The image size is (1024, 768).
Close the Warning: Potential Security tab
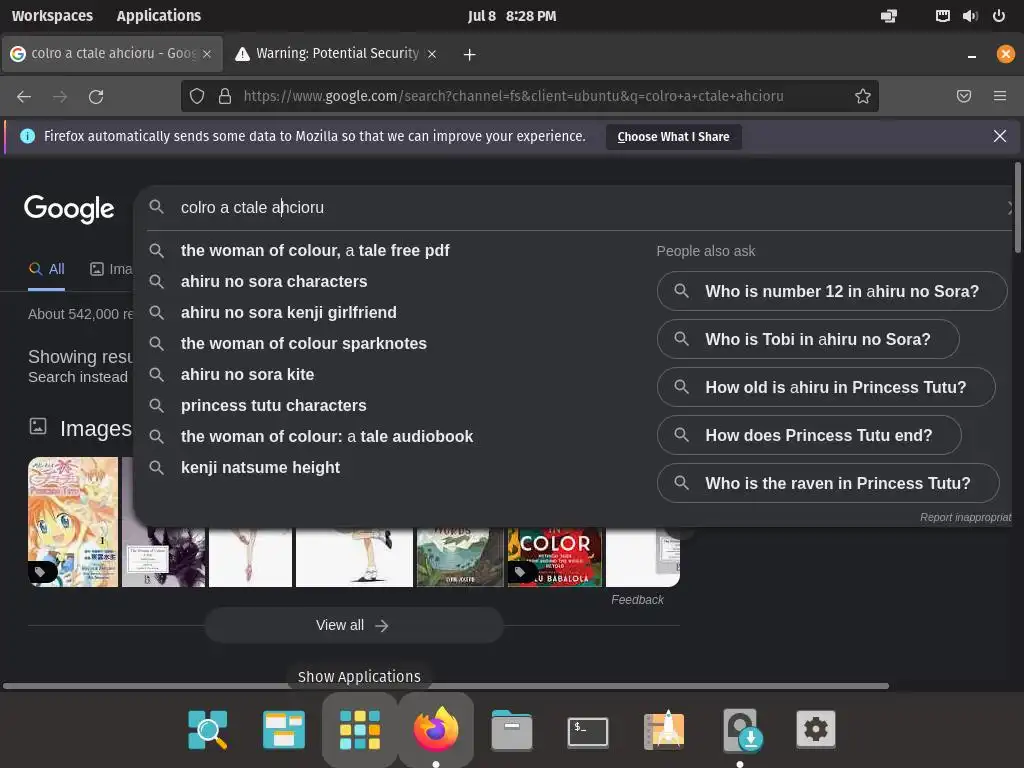coord(431,54)
